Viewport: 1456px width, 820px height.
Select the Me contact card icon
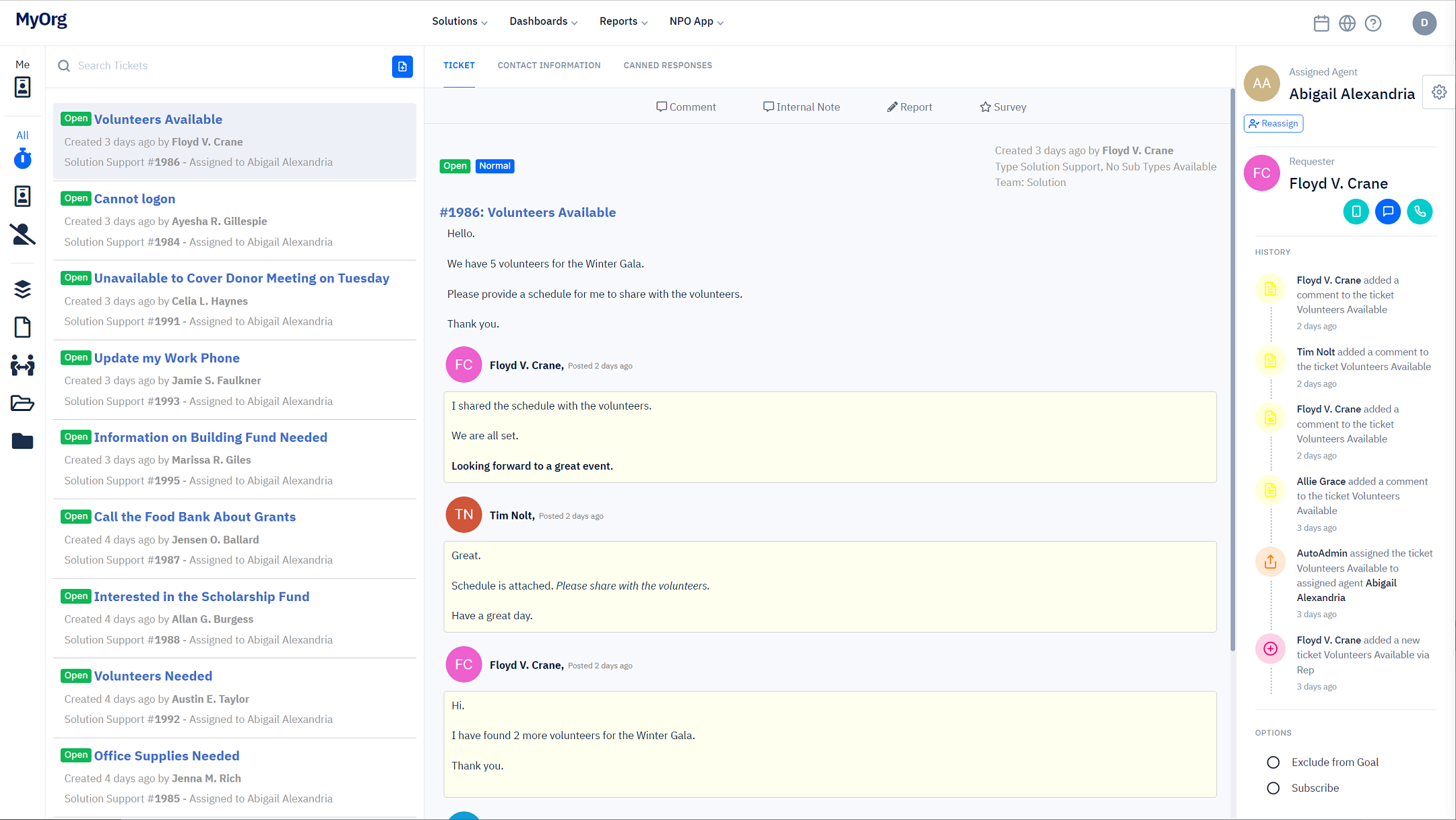point(22,87)
